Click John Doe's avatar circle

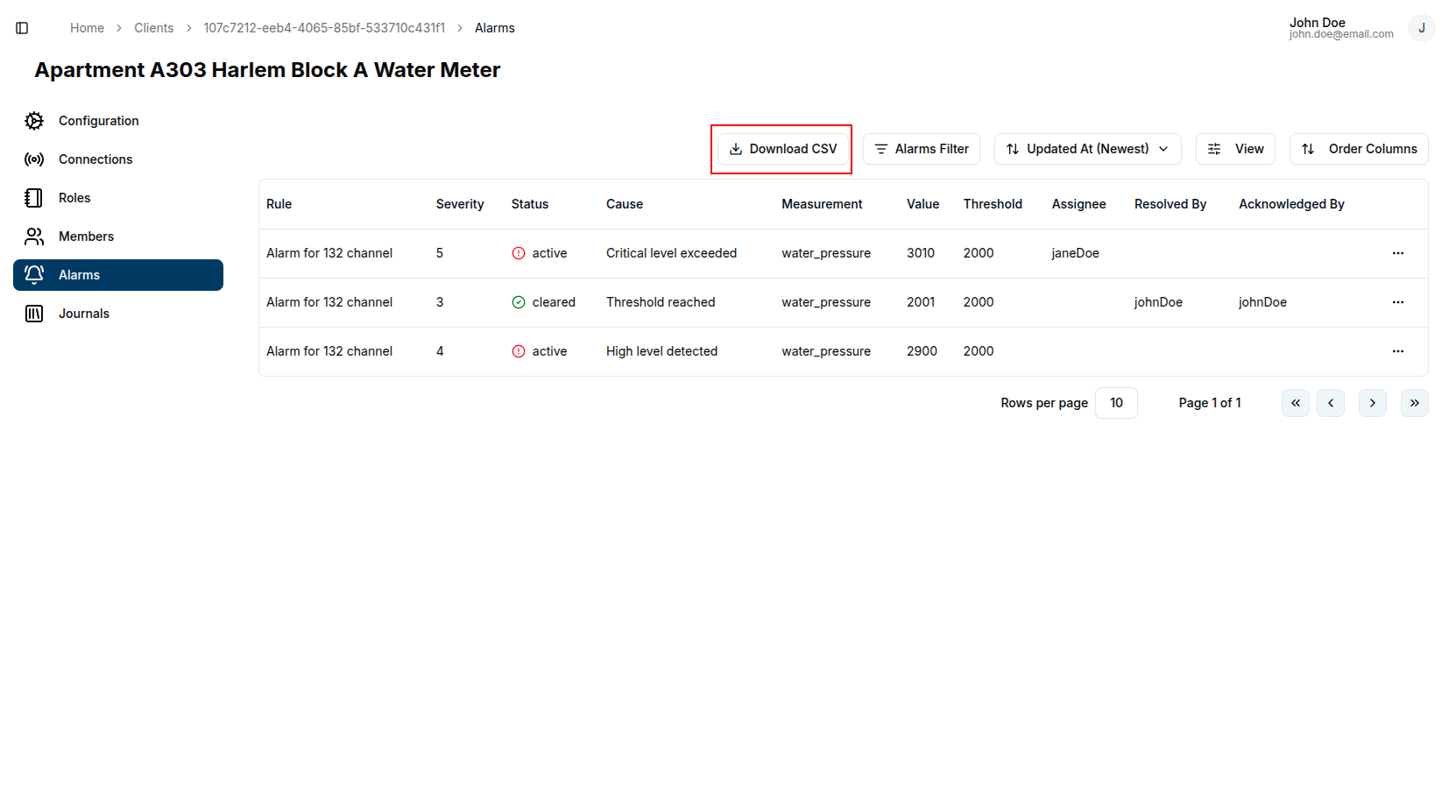tap(1421, 27)
